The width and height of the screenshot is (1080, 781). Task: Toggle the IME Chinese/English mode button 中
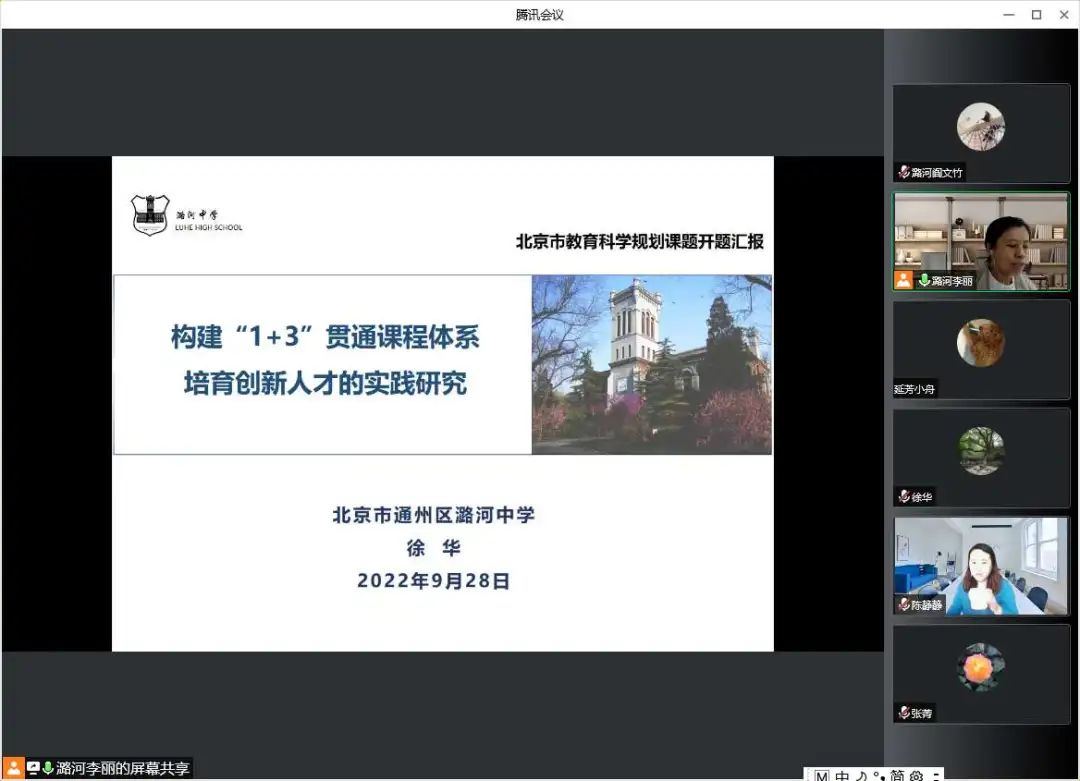[x=842, y=775]
